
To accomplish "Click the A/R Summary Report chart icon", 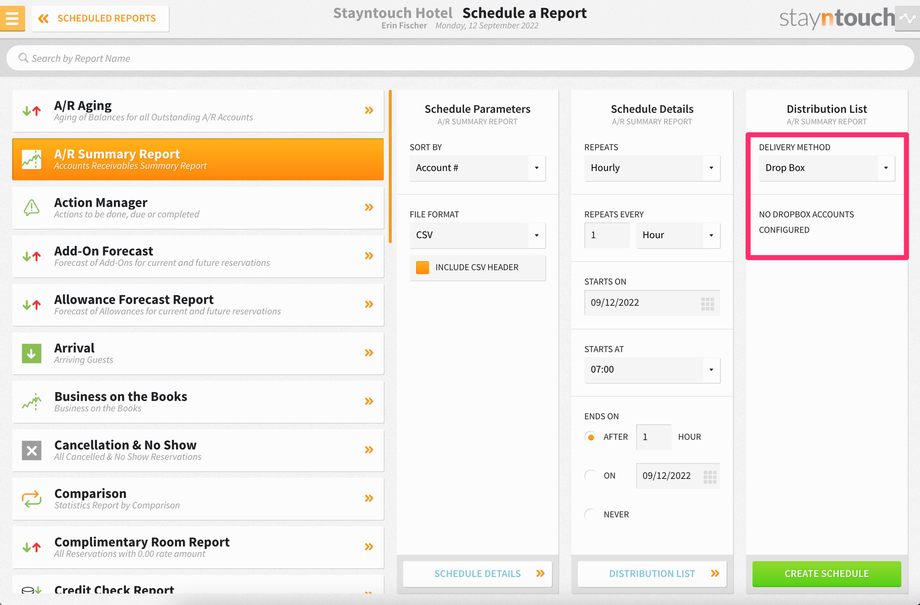I will click(x=32, y=159).
